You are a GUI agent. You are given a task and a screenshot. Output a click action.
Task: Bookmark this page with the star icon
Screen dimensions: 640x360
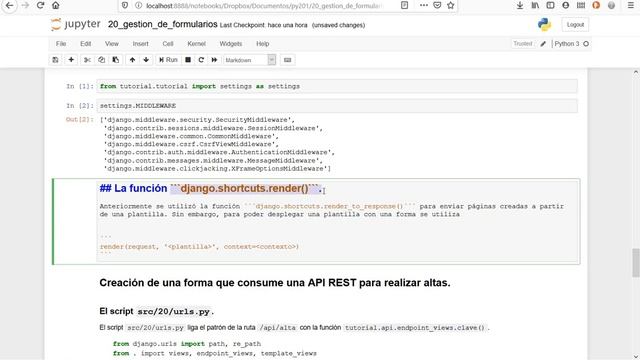[x=451, y=5]
